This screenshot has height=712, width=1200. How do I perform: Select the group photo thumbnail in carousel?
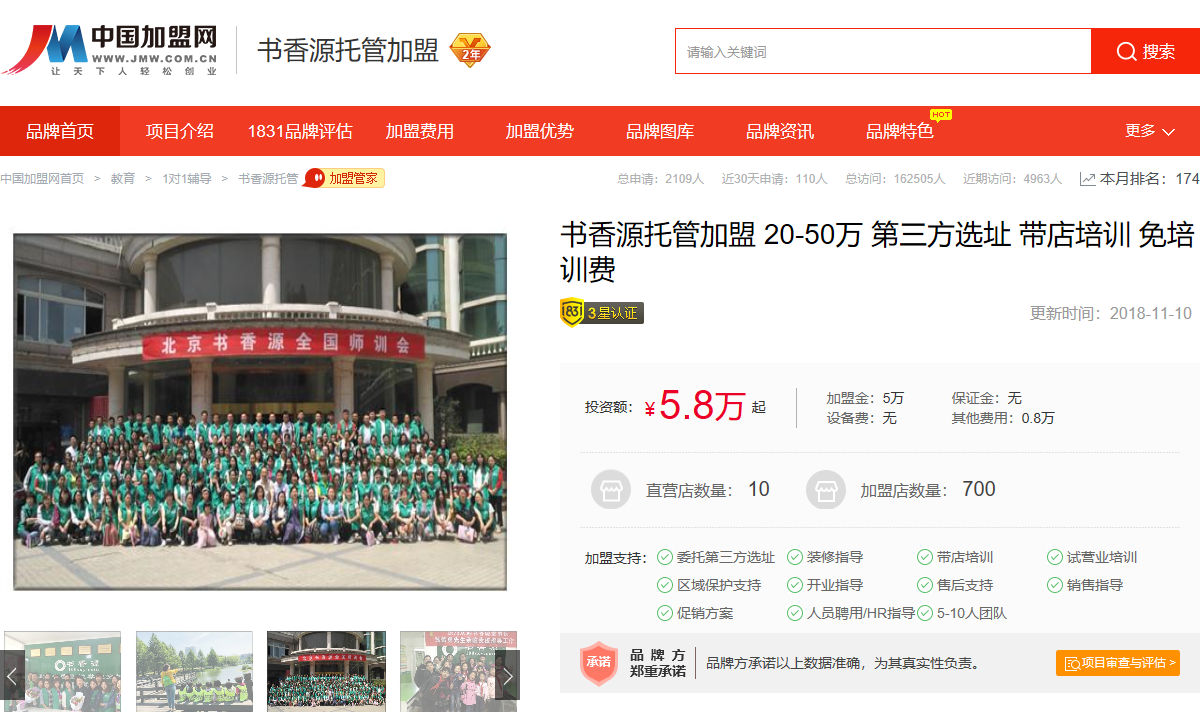(326, 671)
